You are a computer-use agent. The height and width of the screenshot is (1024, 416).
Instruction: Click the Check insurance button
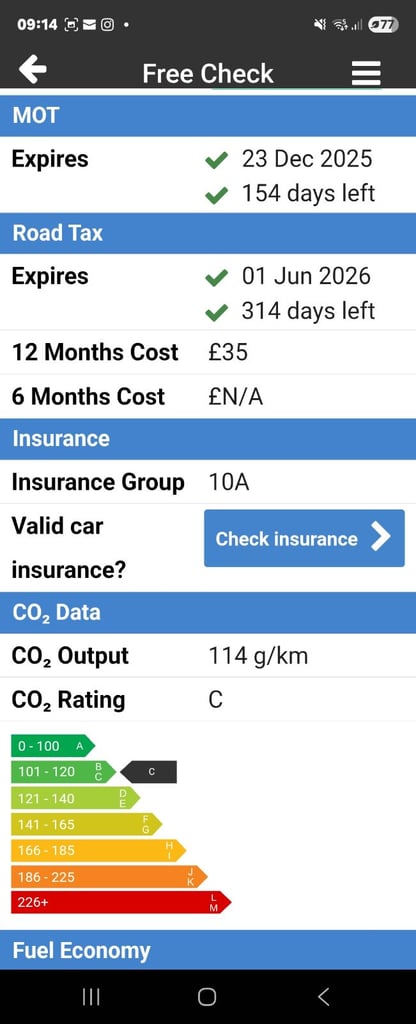(304, 538)
